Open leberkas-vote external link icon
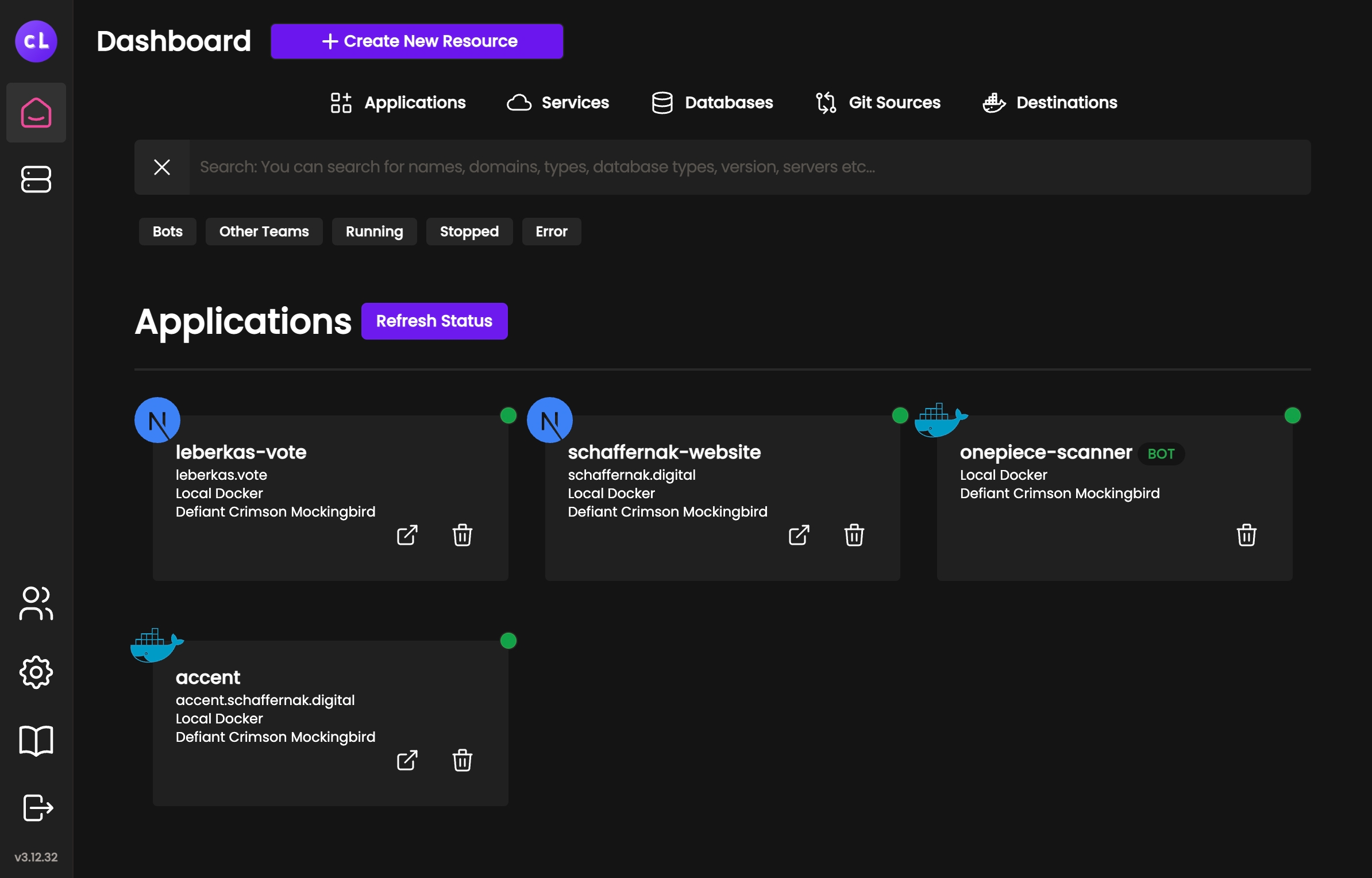The image size is (1372, 878). coord(407,536)
